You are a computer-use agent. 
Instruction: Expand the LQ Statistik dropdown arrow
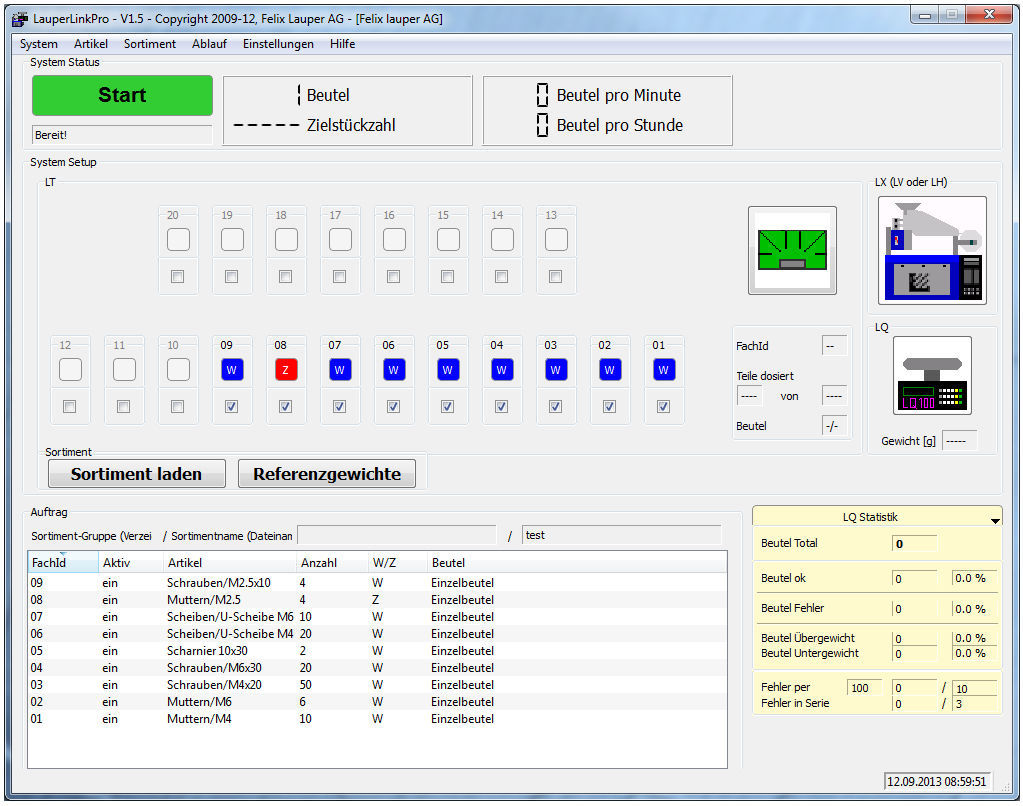(x=995, y=520)
